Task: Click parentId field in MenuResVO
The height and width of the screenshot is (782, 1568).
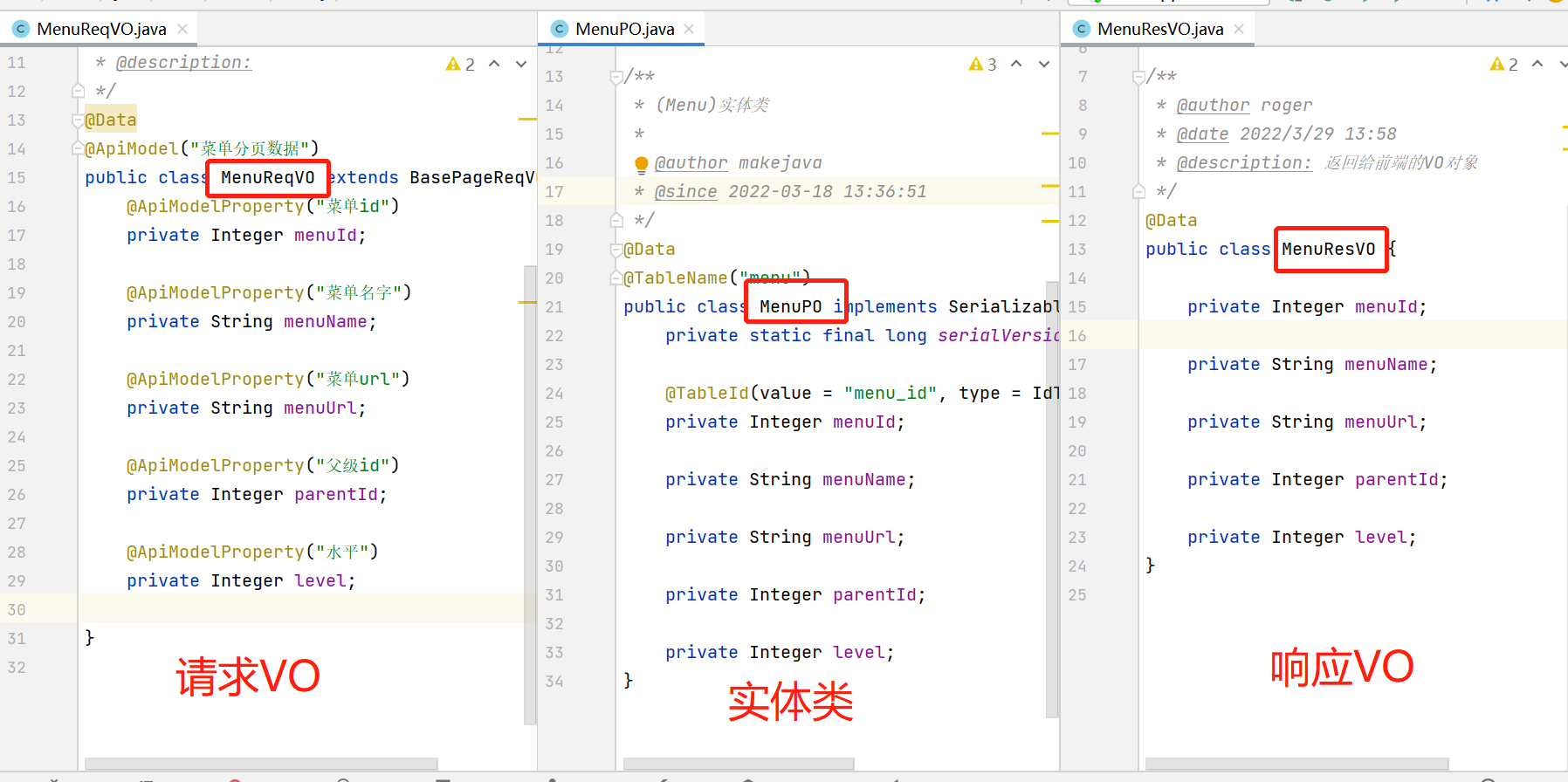Action: (1397, 479)
